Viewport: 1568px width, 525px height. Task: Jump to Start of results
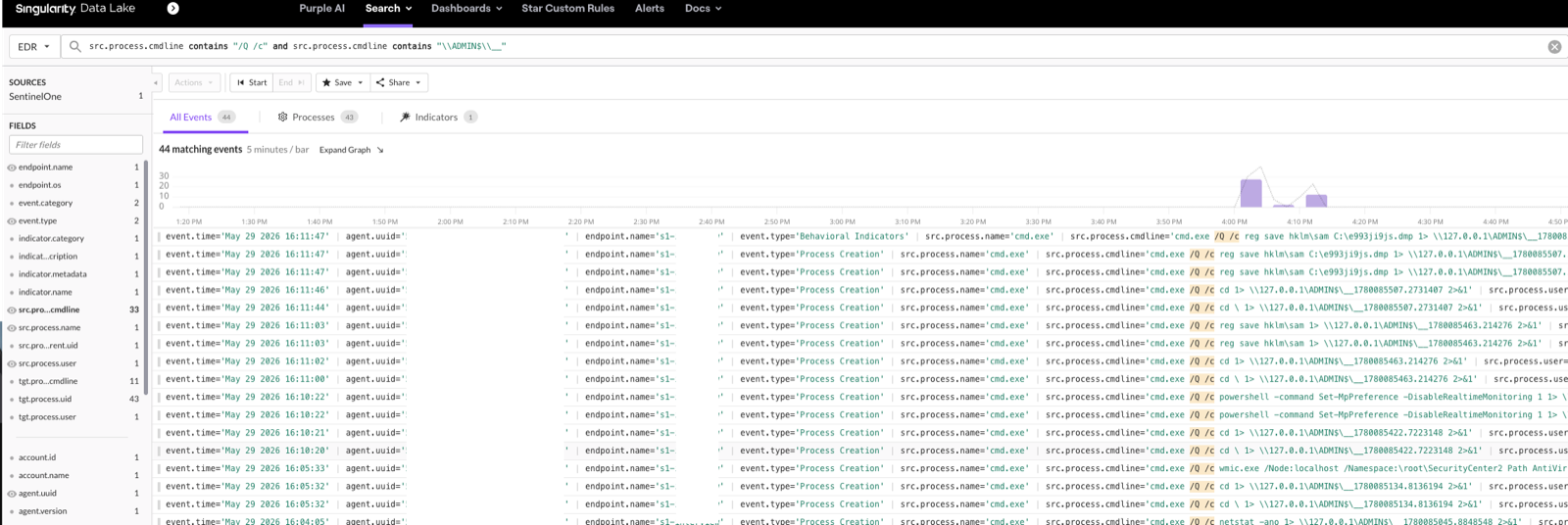coord(252,83)
